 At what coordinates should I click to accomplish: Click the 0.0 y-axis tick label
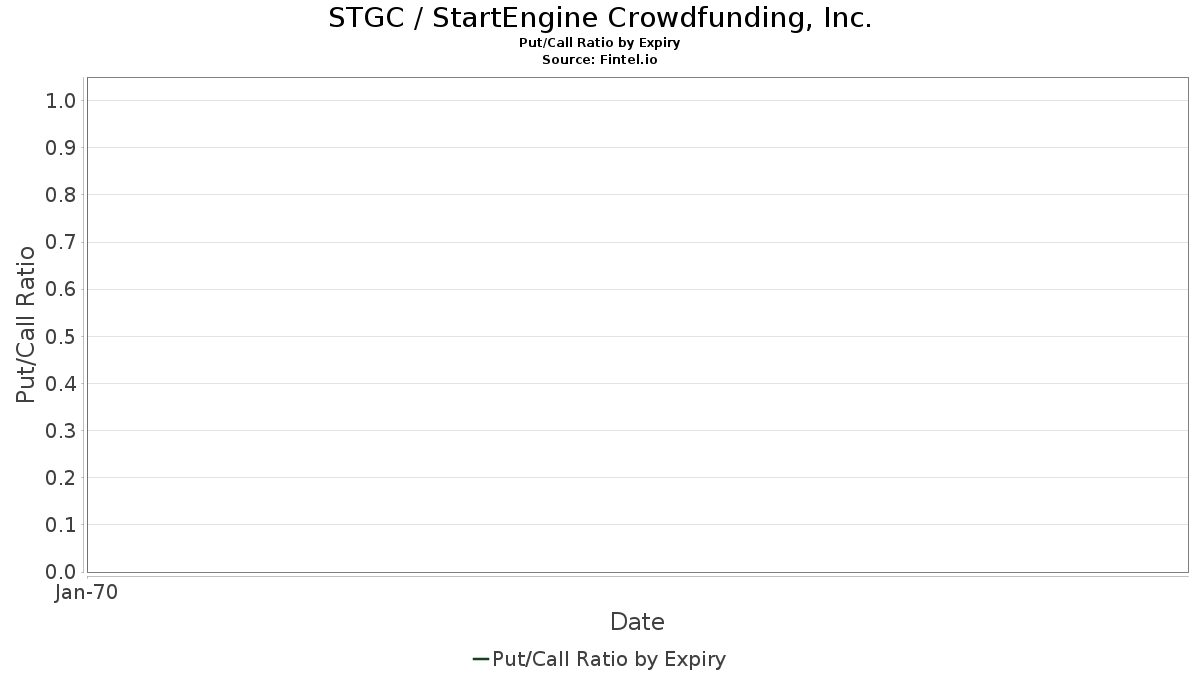[61, 572]
